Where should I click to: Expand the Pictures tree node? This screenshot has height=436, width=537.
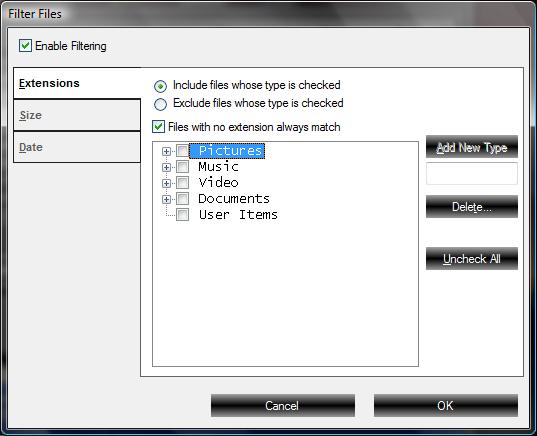click(x=166, y=151)
